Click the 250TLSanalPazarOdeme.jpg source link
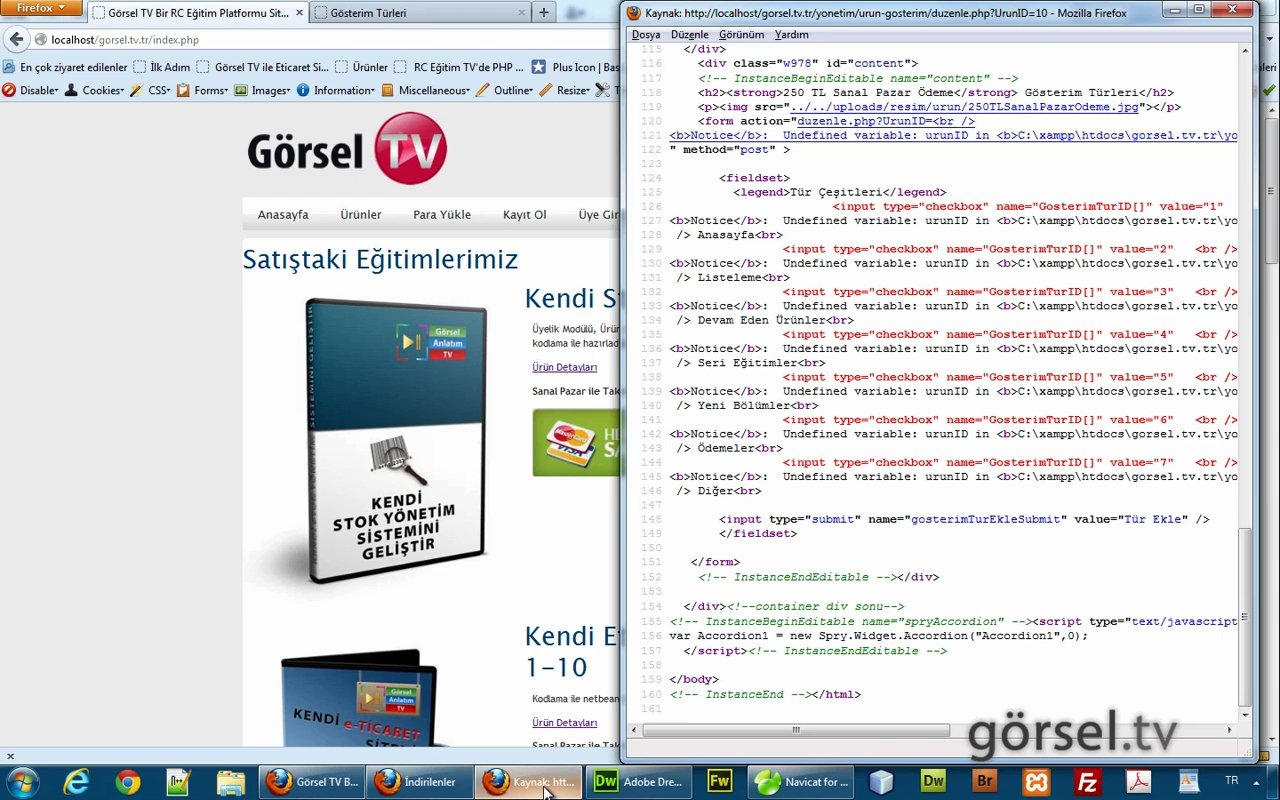The width and height of the screenshot is (1280, 800). pyautogui.click(x=965, y=107)
